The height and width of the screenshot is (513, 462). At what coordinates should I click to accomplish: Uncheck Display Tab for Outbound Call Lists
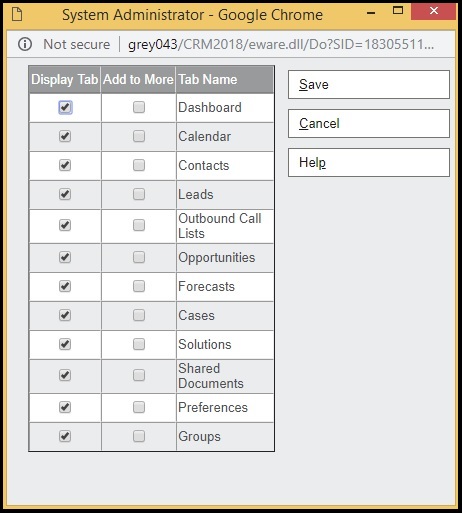click(65, 225)
